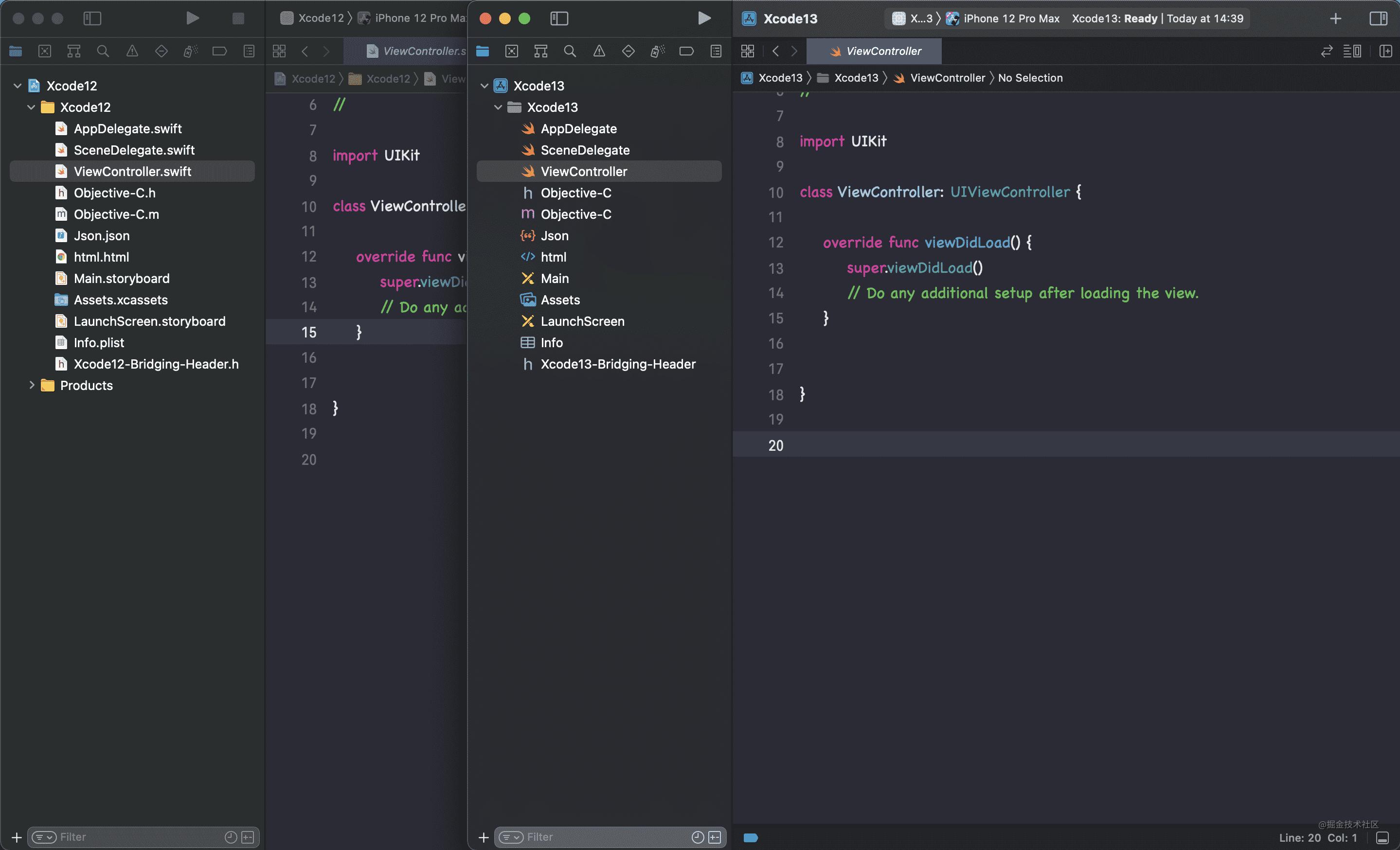
Task: Open related items grid in Xcode13 editor
Action: pos(747,51)
